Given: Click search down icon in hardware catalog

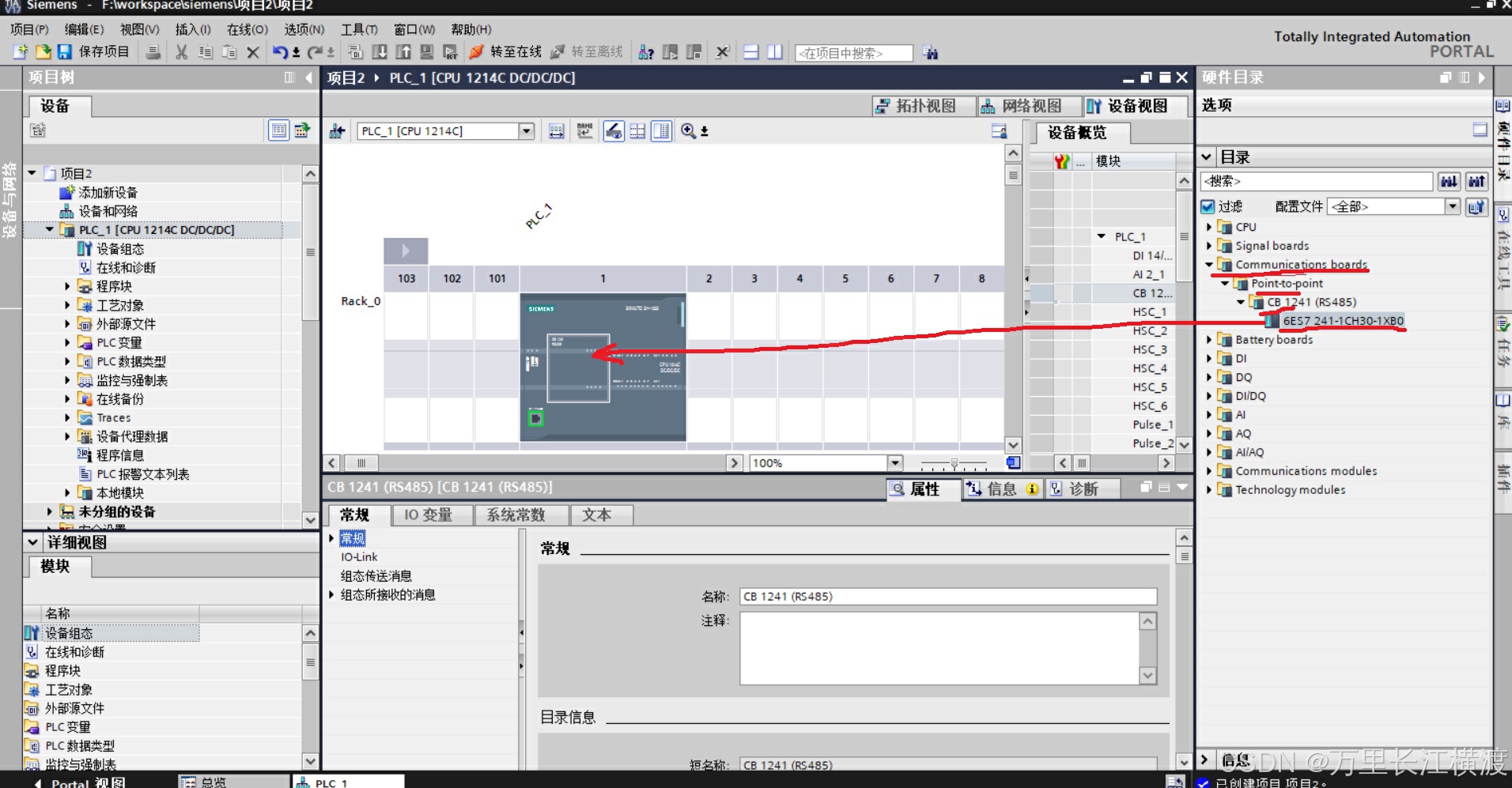Looking at the screenshot, I should 1449,182.
